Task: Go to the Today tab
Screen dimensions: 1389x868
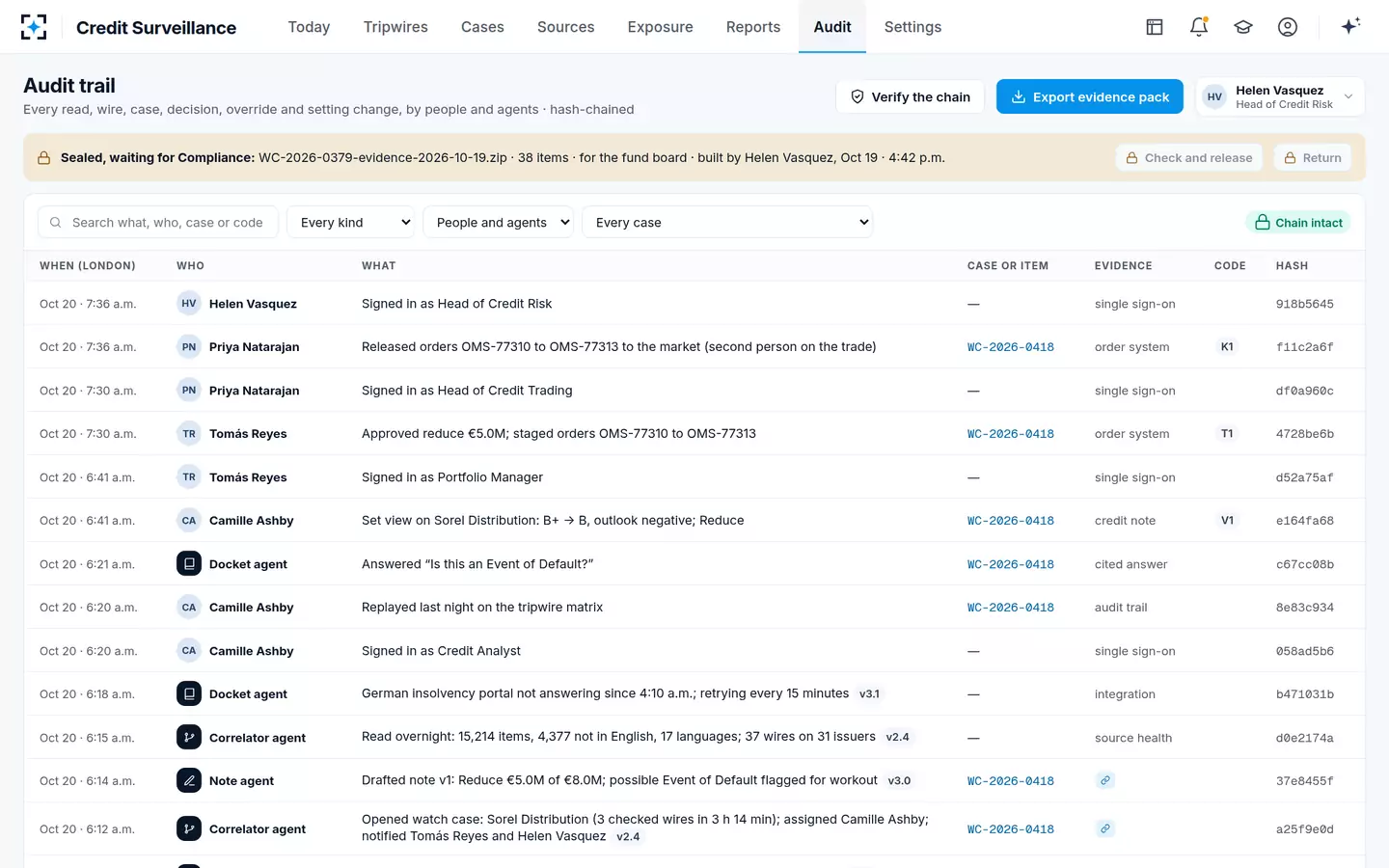Action: 309,27
